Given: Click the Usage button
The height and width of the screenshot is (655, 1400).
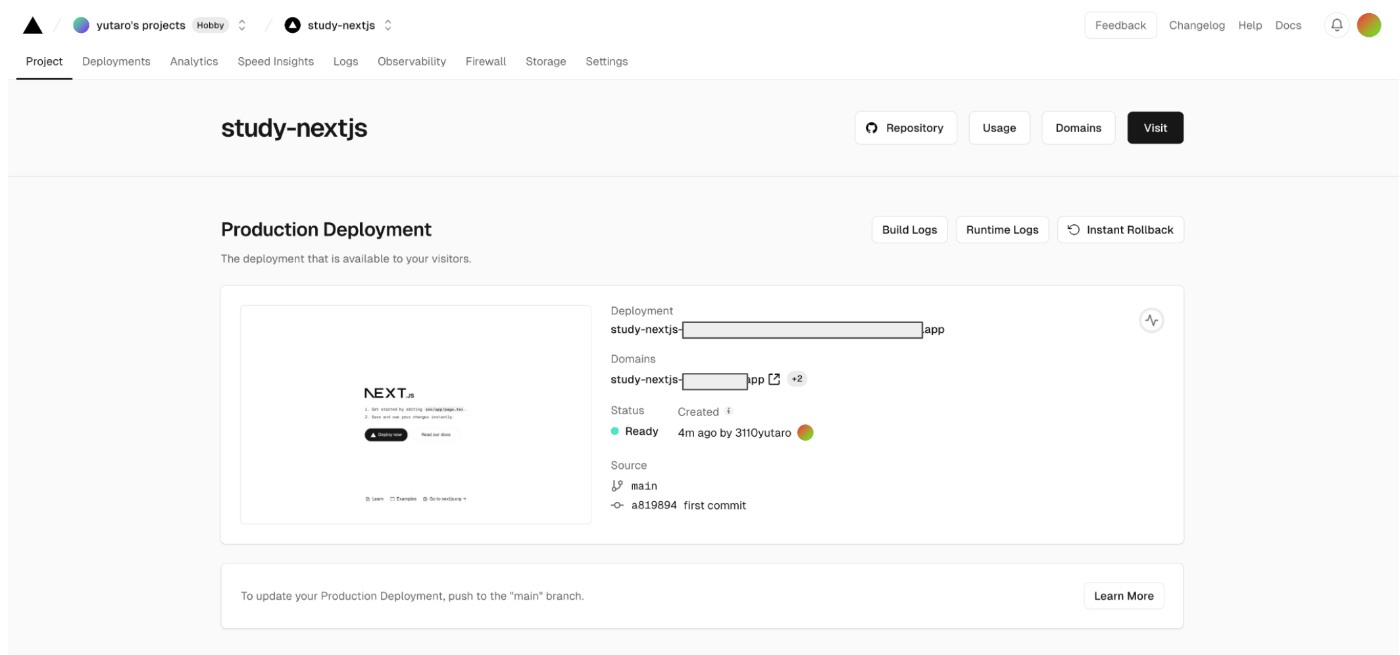Looking at the screenshot, I should click(999, 128).
